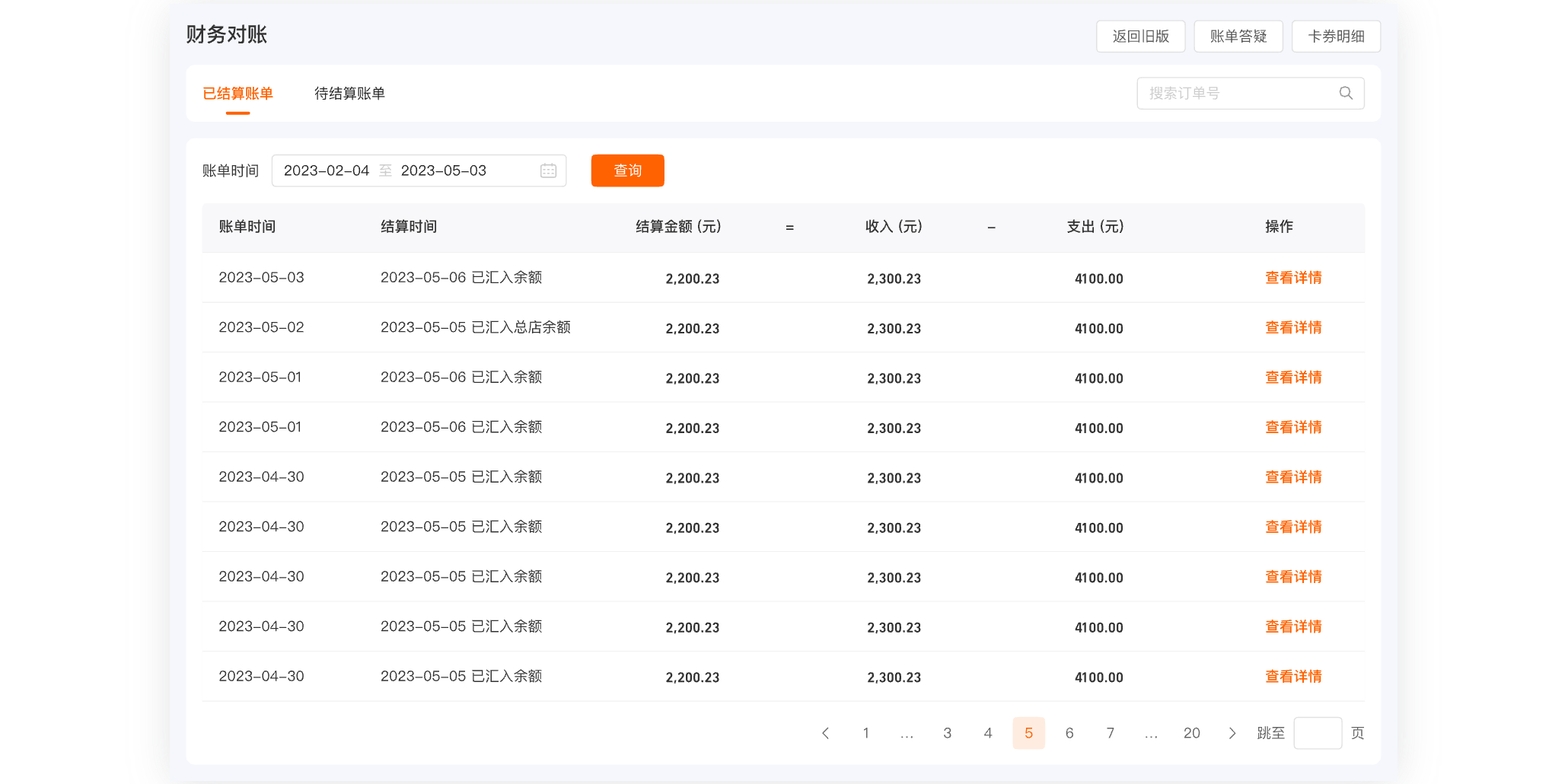Click expense 4100.00 in the 2023-05-03 row
The width and height of the screenshot is (1568, 784).
[x=1099, y=279]
